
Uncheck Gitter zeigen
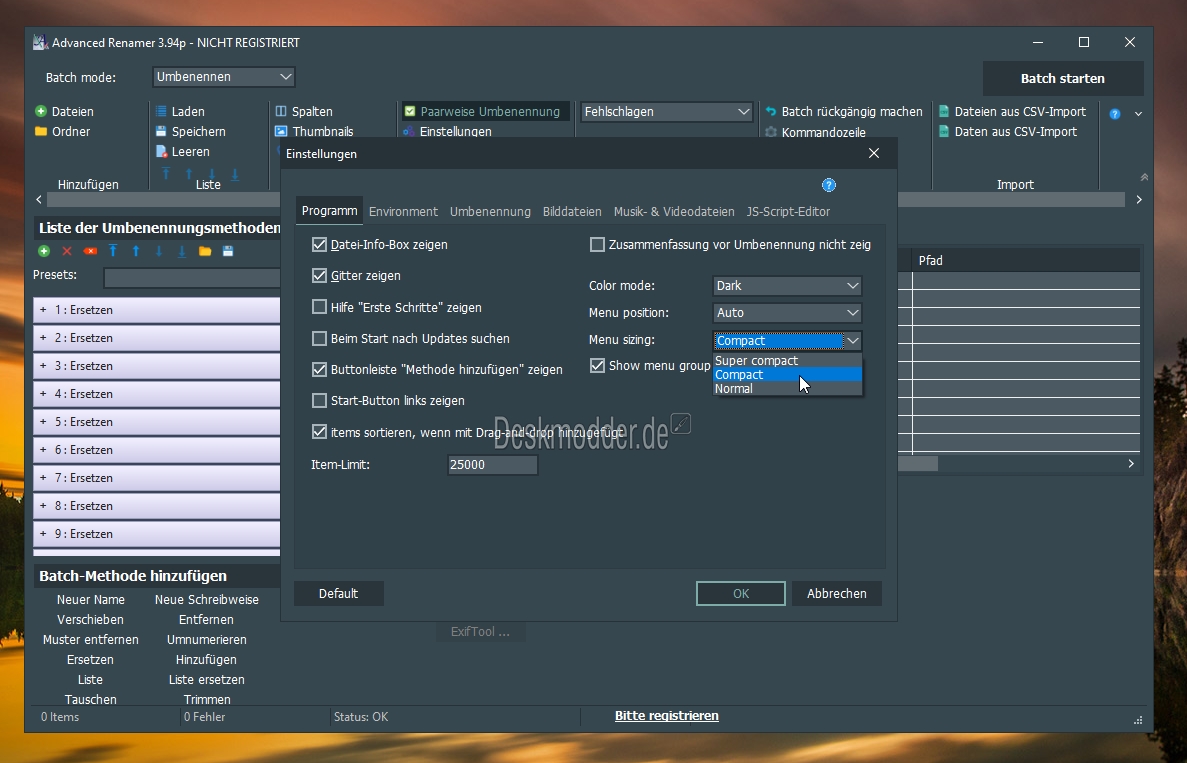coord(319,276)
